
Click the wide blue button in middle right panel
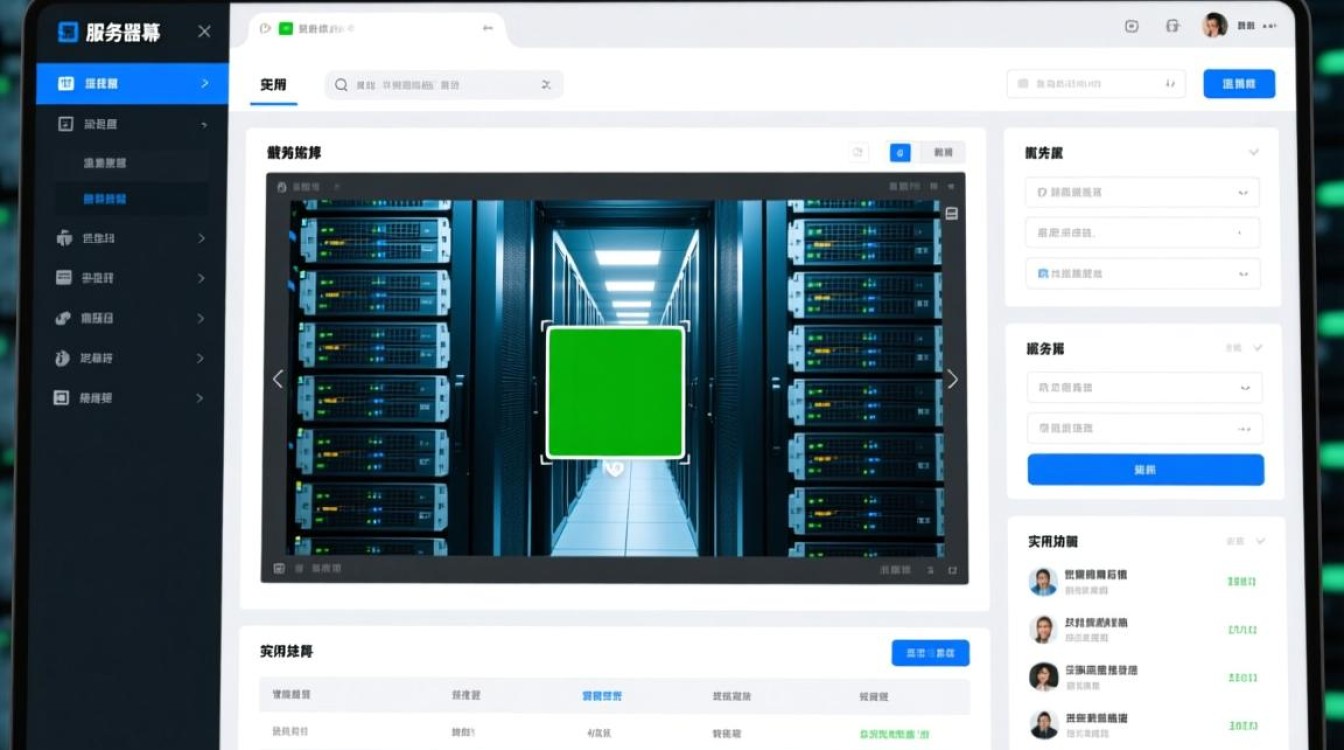pyautogui.click(x=1145, y=469)
